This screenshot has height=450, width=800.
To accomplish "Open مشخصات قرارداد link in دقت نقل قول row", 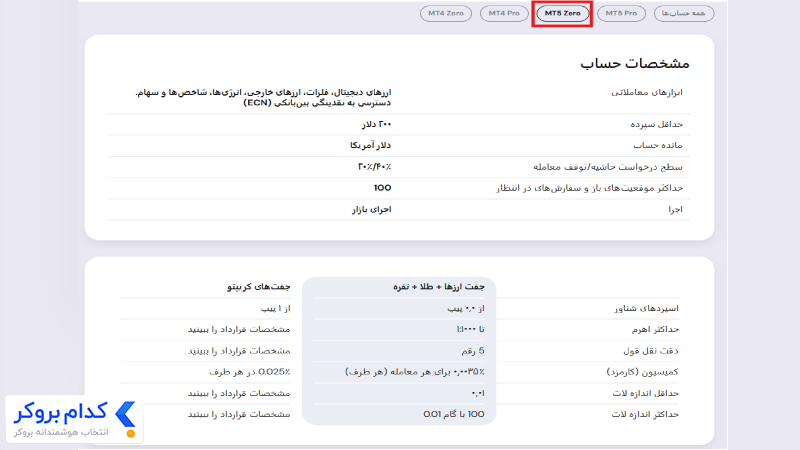I will 239,351.
